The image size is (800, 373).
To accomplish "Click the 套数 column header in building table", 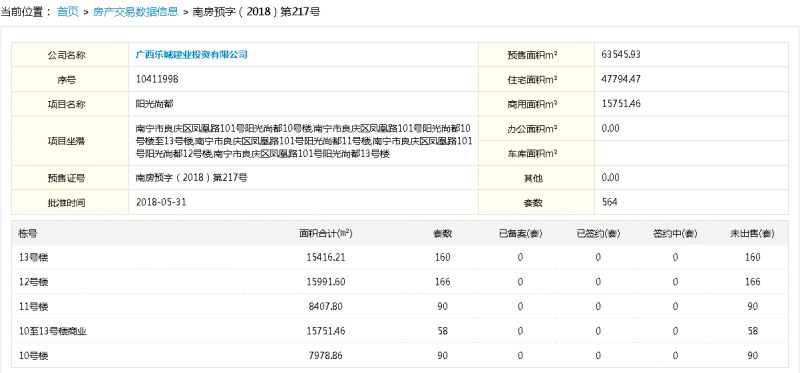I will (x=442, y=234).
